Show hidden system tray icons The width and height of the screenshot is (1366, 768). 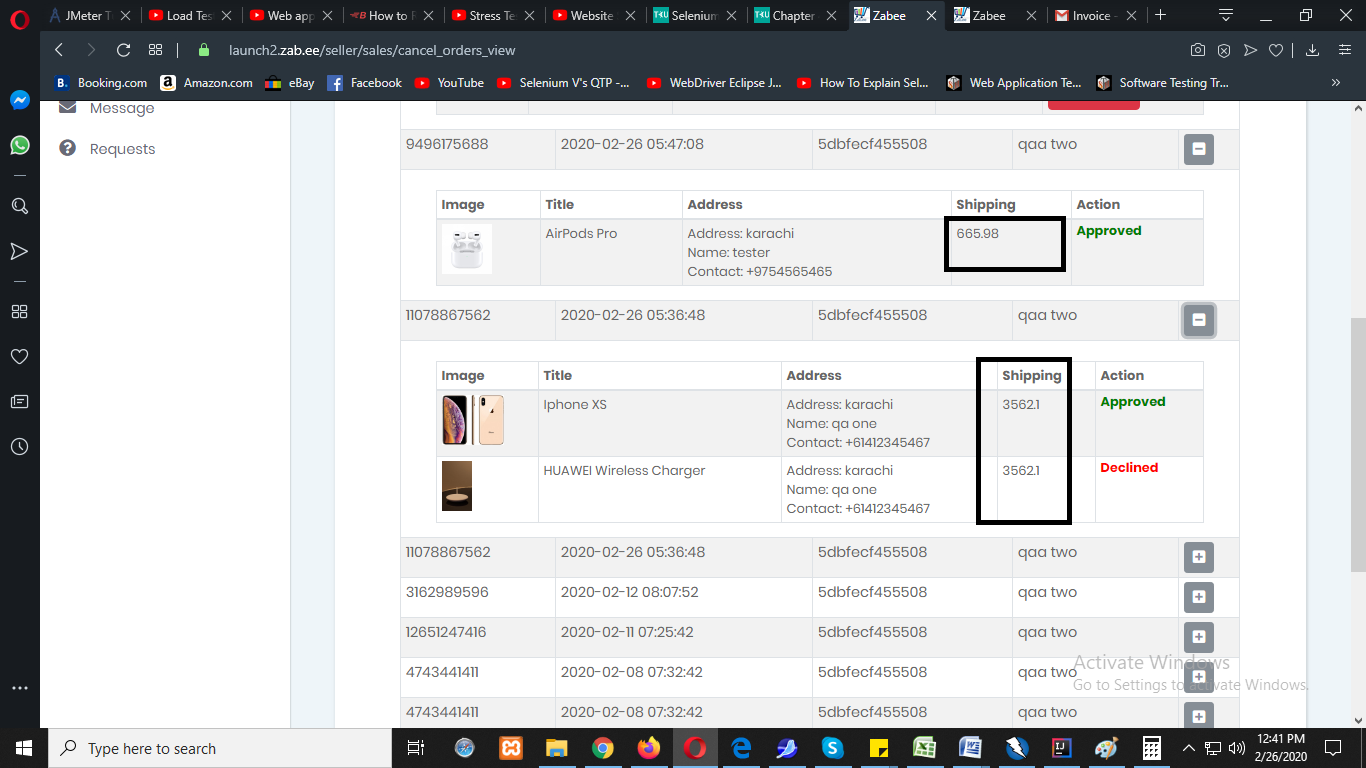pos(1189,748)
